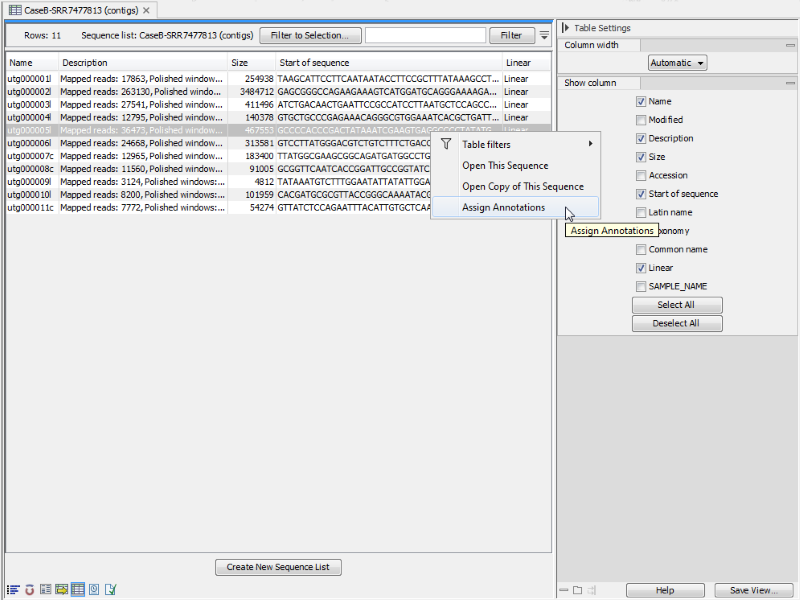Click the folder icon below the side panel

(x=577, y=590)
